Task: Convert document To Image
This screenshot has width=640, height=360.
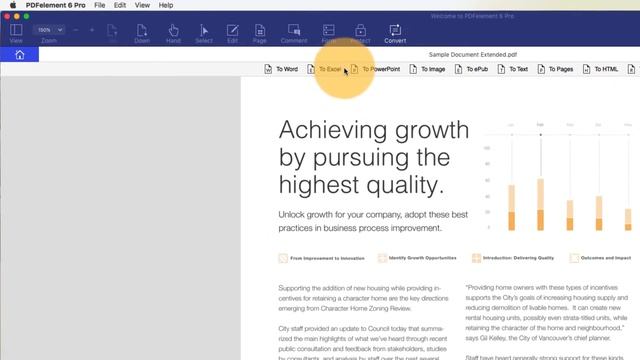Action: point(427,69)
